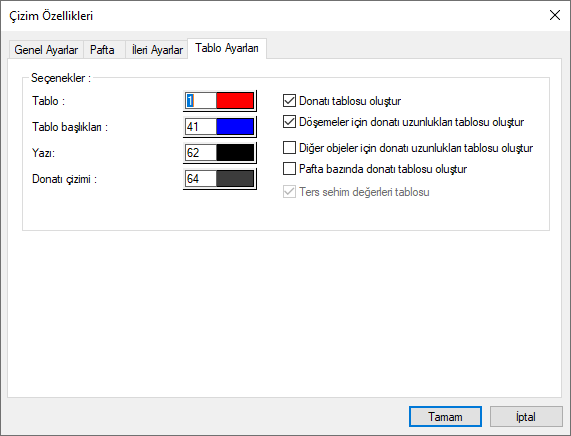Open the Pafta tab
The height and width of the screenshot is (436, 571).
[x=102, y=50]
